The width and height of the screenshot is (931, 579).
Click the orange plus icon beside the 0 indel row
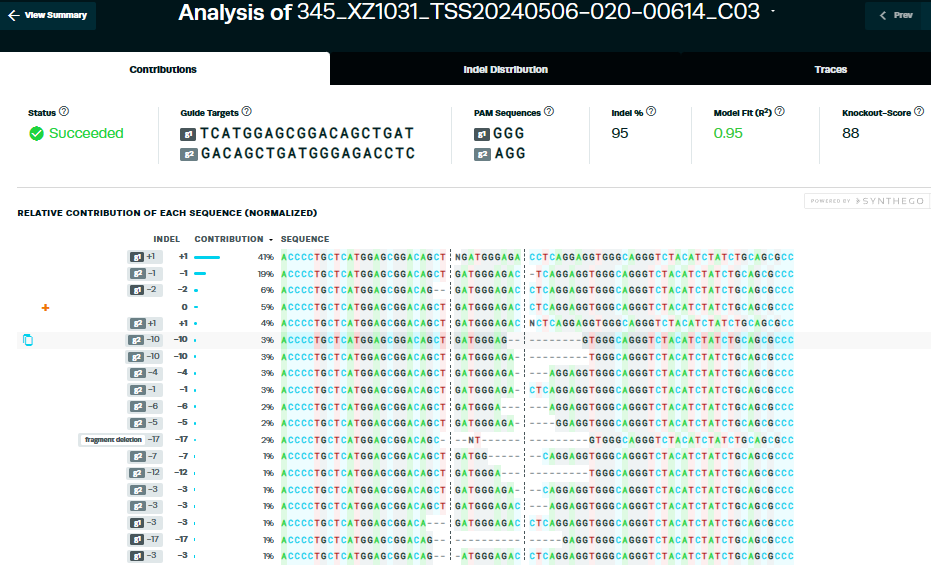(44, 309)
